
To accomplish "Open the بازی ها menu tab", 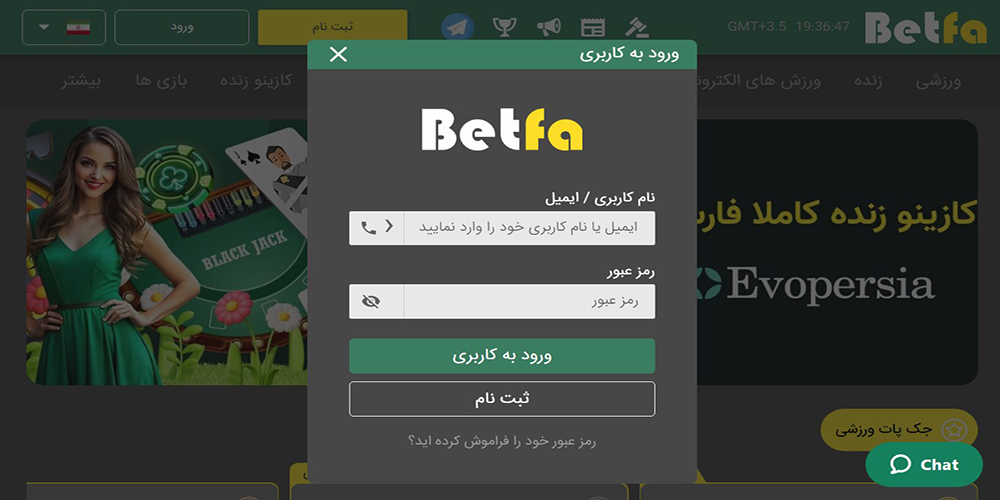I will 161,81.
